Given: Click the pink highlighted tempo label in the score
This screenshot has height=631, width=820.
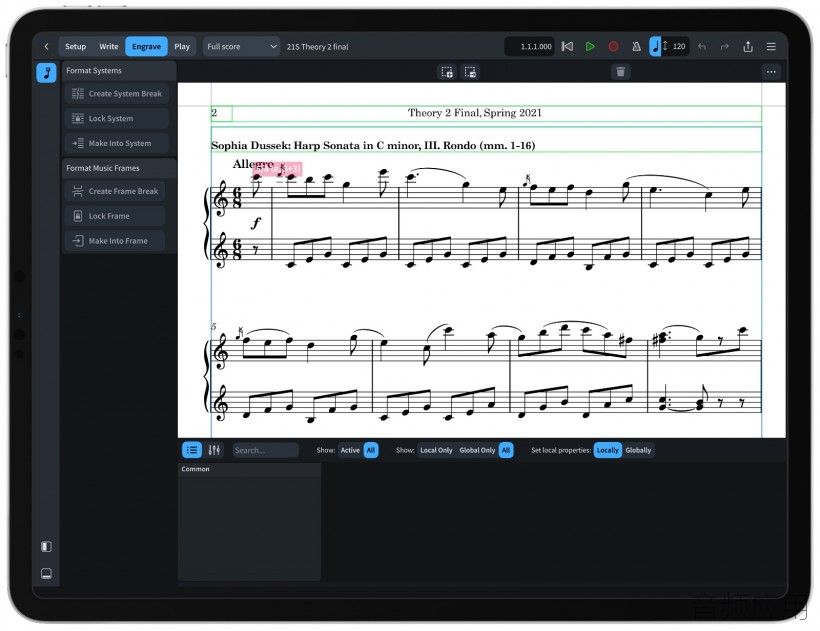Looking at the screenshot, I should [277, 168].
